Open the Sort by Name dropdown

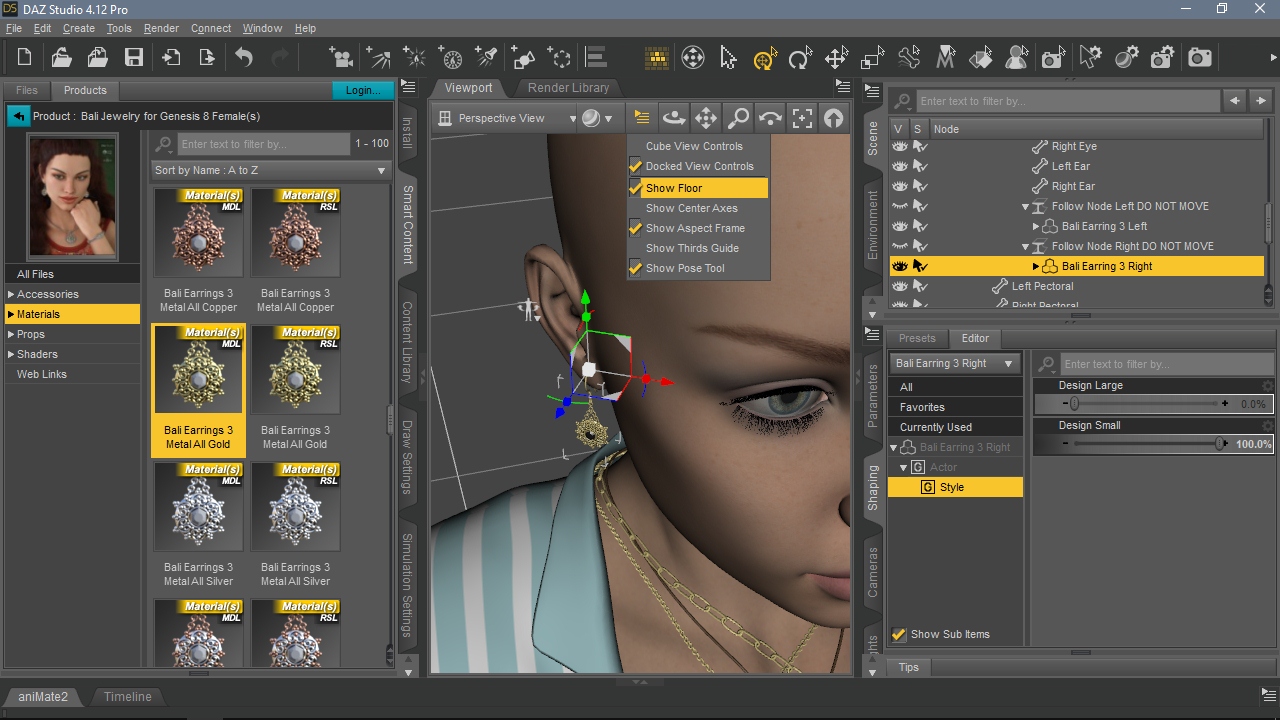tap(270, 170)
